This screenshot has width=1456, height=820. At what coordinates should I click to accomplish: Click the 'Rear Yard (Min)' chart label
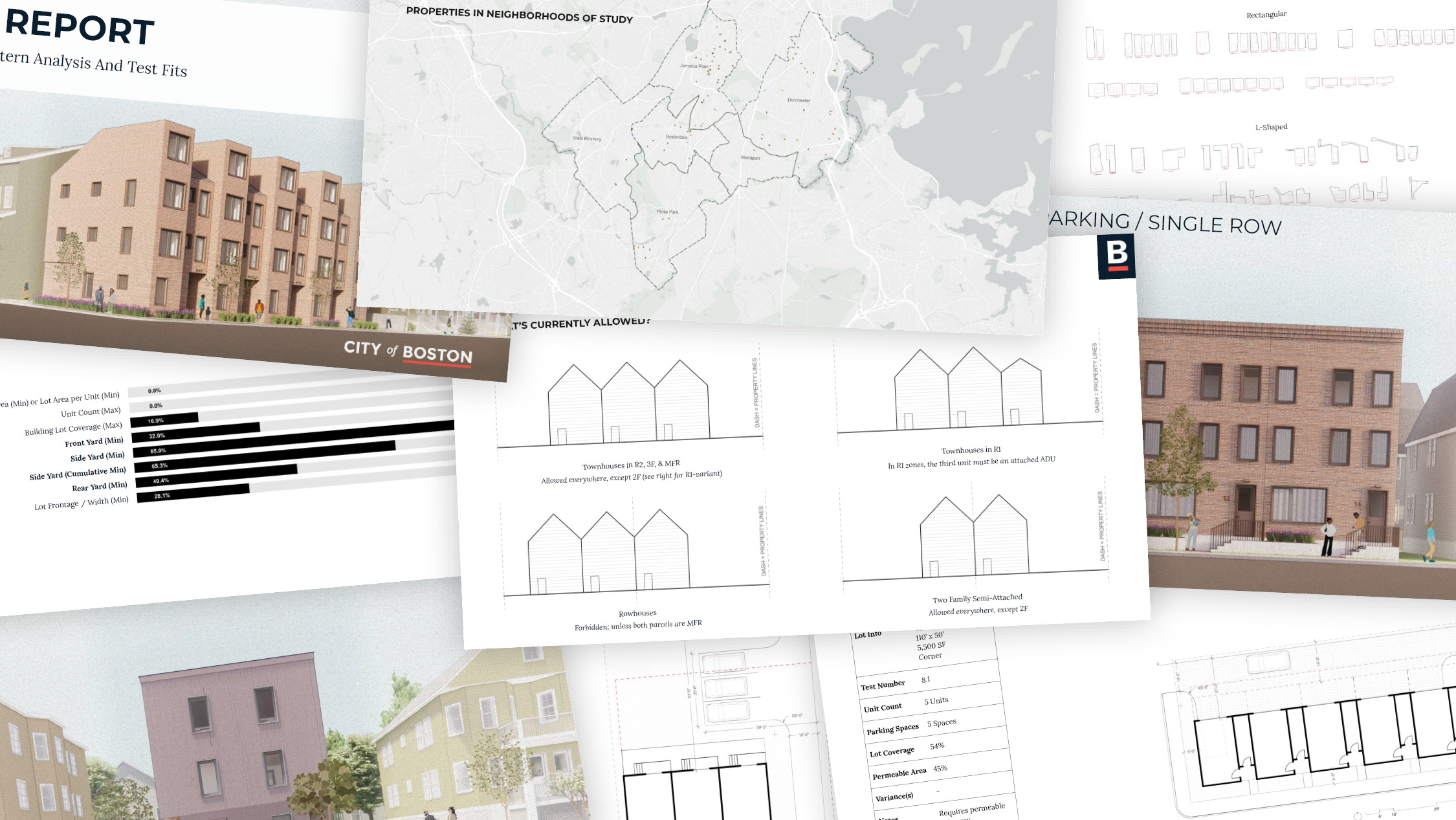(x=100, y=486)
